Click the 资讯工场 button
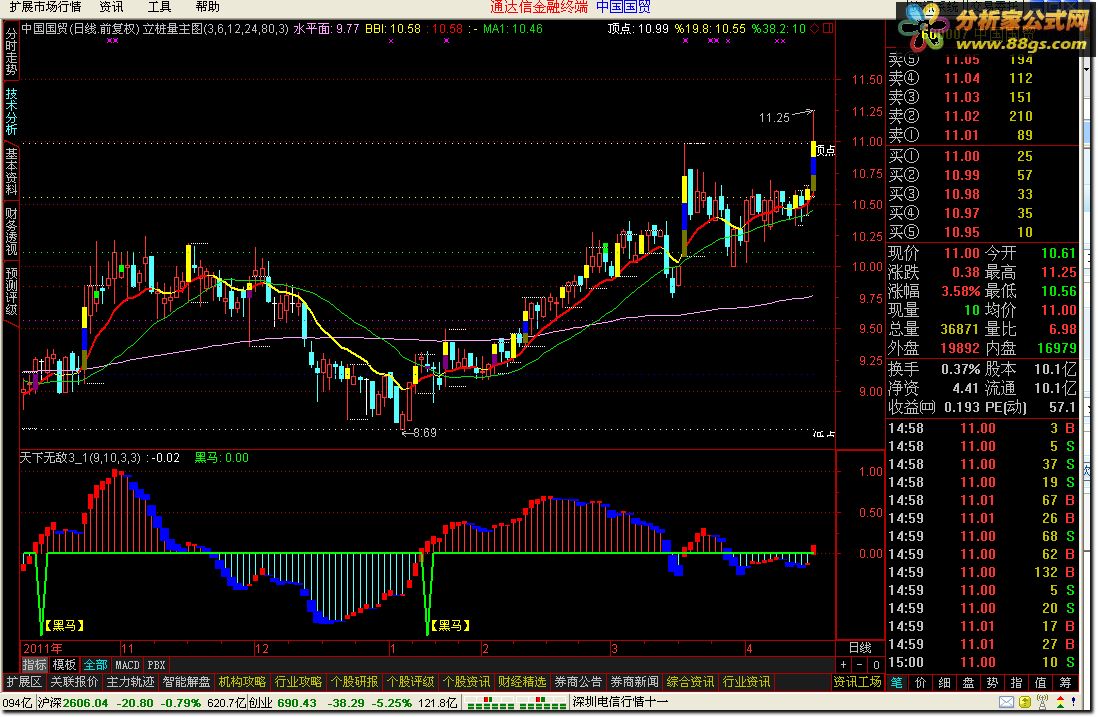Image resolution: width=1098 pixels, height=717 pixels. point(857,682)
